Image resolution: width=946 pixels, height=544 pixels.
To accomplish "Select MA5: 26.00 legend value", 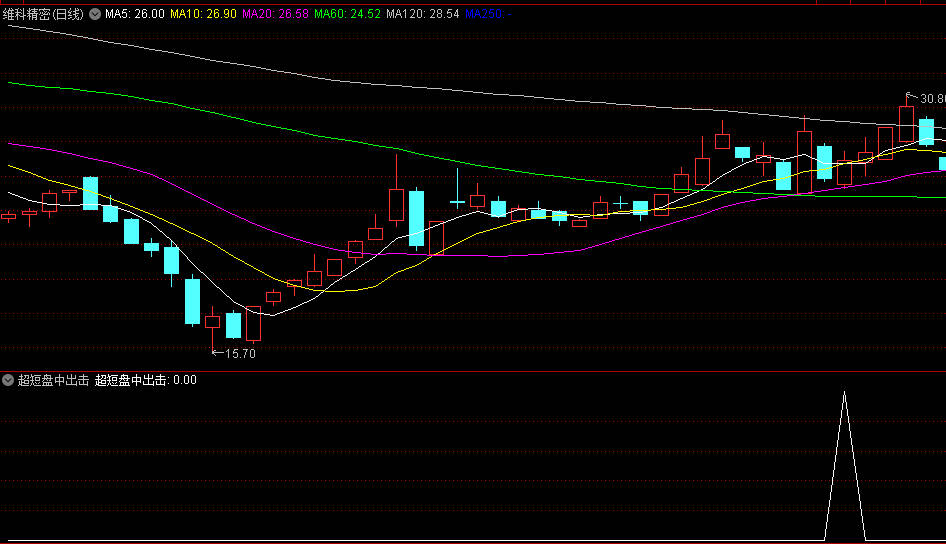I will tap(135, 14).
